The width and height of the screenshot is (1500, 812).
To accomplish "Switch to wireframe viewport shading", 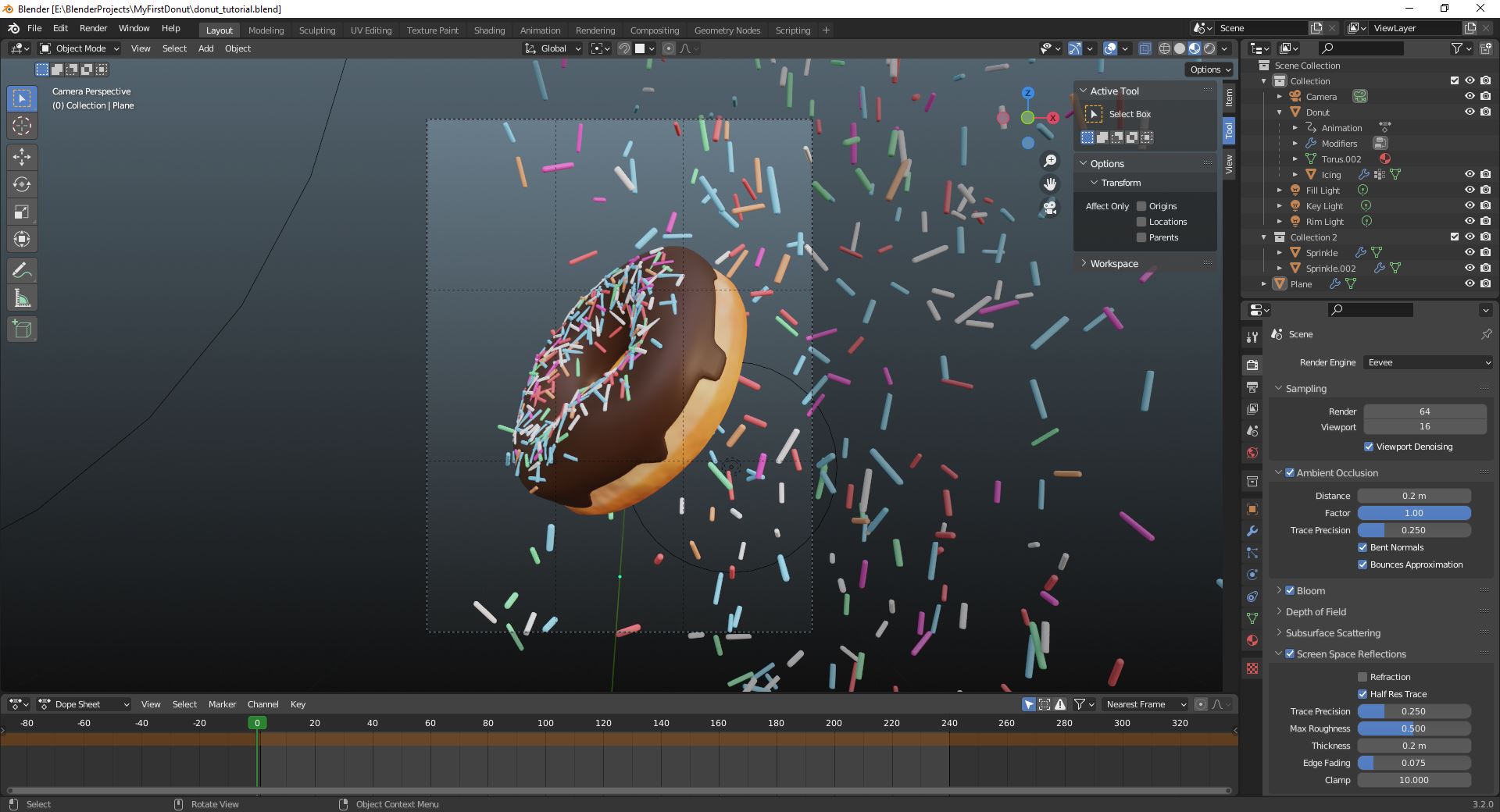I will [x=1165, y=48].
